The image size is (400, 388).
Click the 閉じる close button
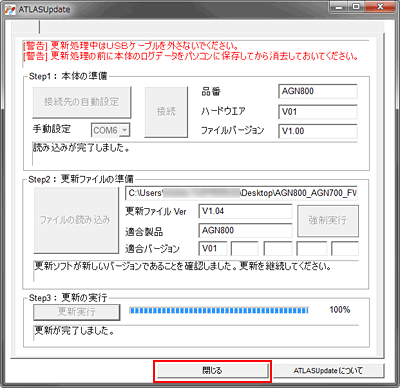pos(212,371)
